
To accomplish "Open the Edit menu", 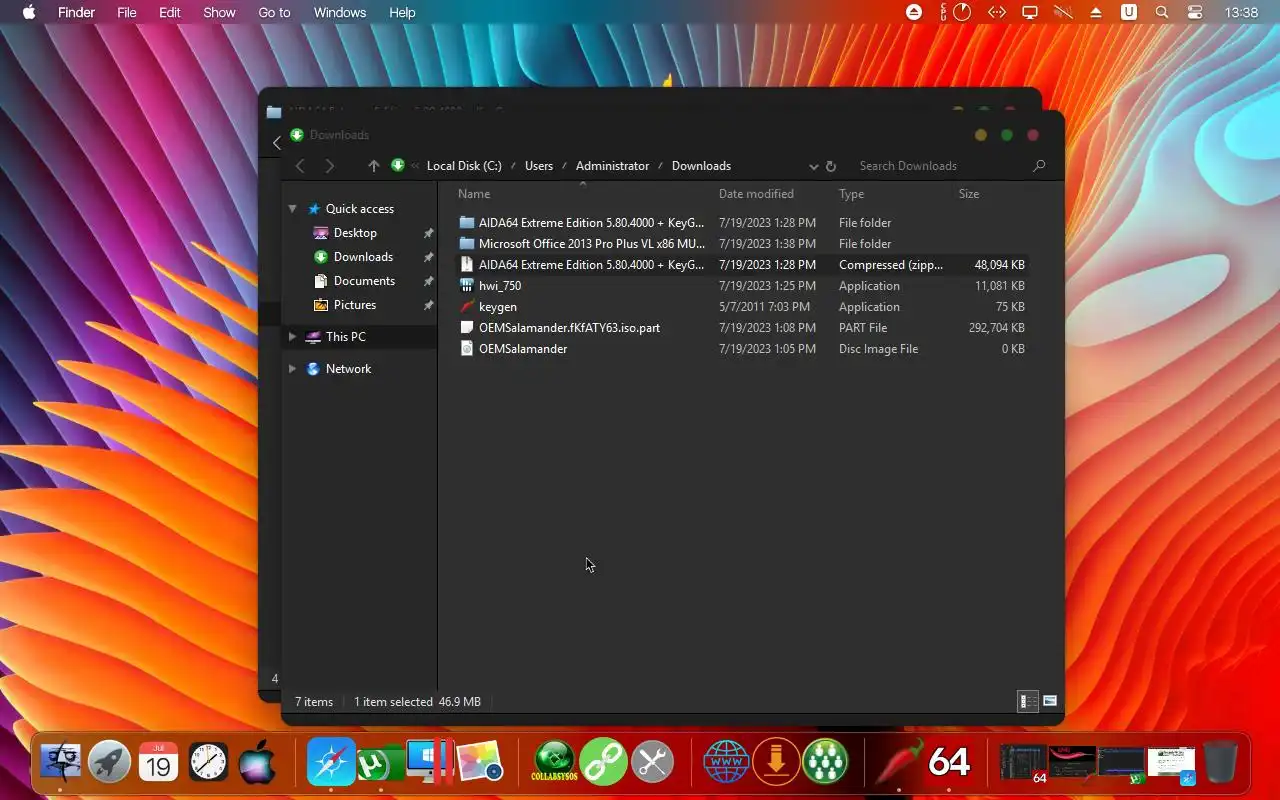I will 170,12.
